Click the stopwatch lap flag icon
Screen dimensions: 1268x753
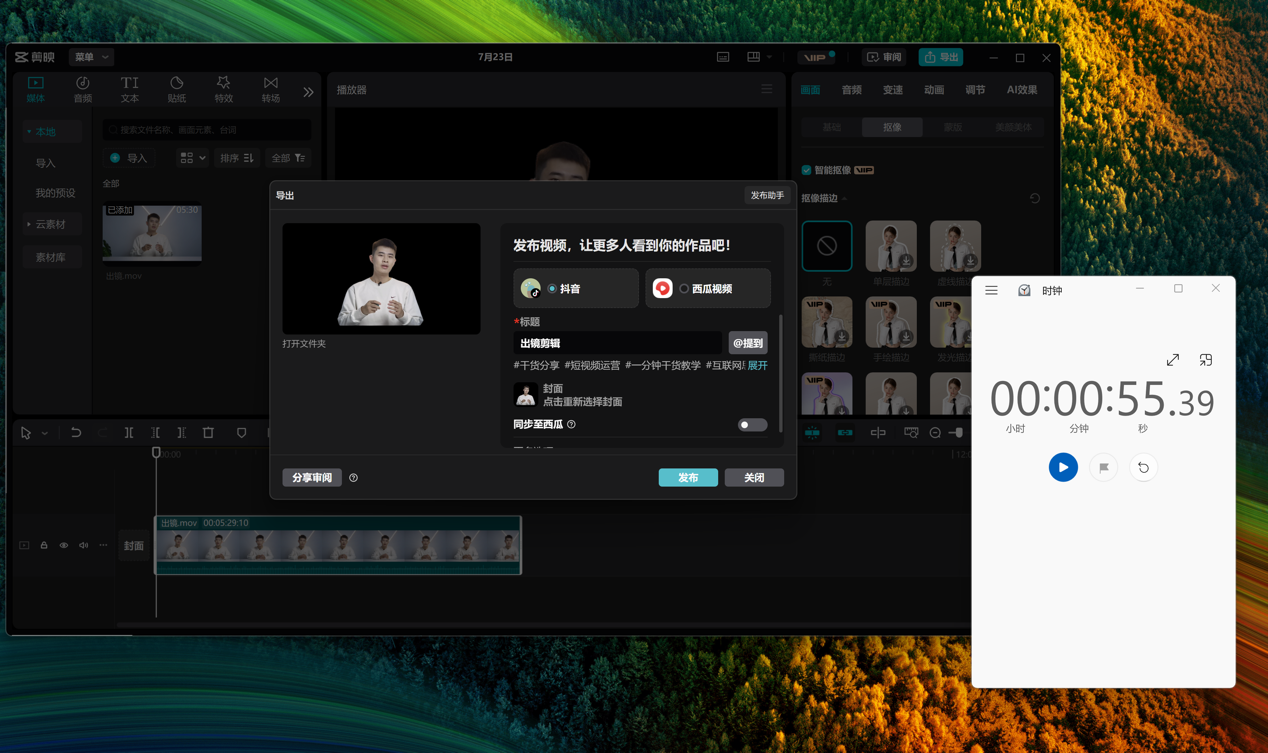coord(1103,467)
